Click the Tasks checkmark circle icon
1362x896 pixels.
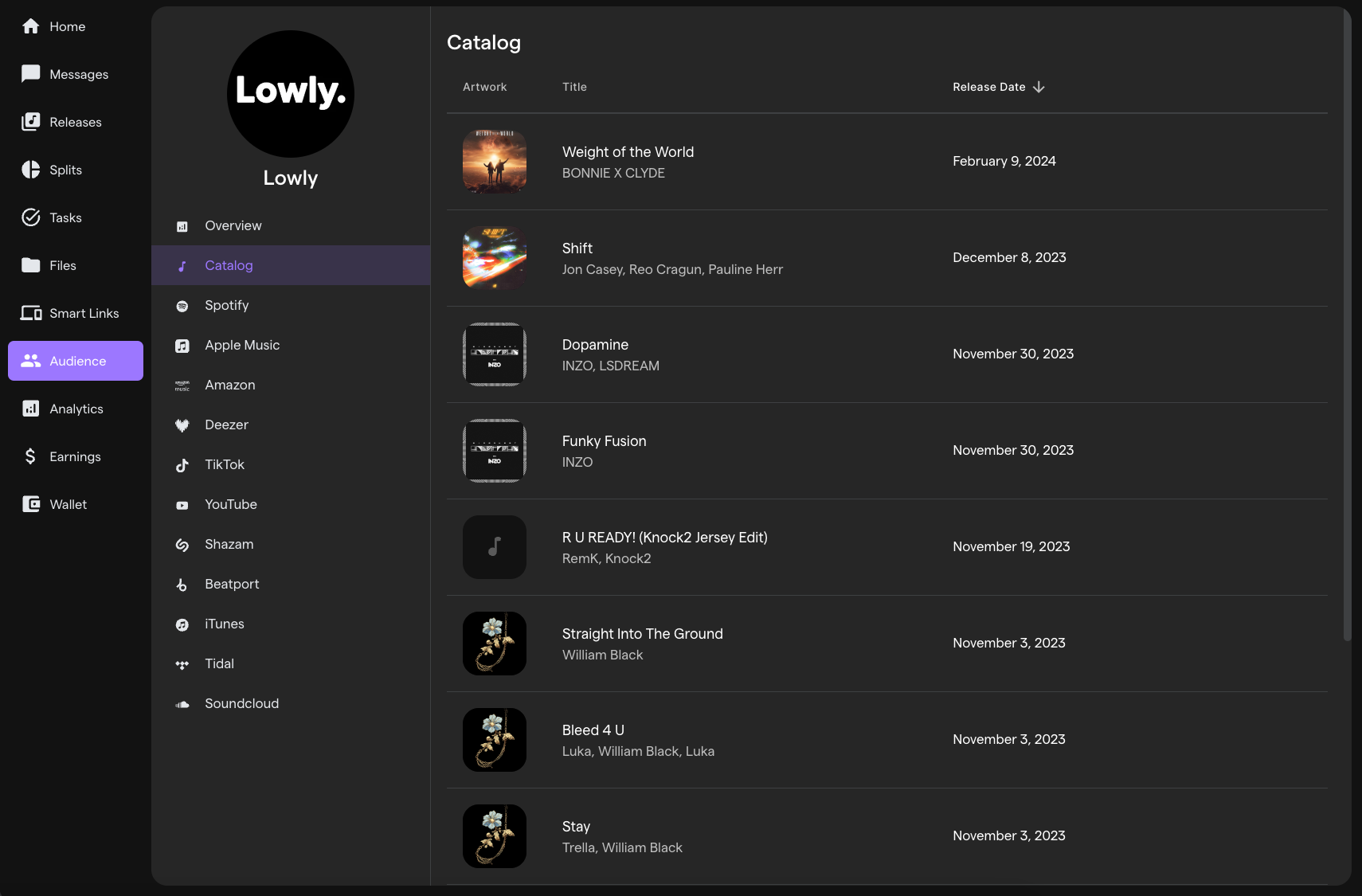pos(30,217)
